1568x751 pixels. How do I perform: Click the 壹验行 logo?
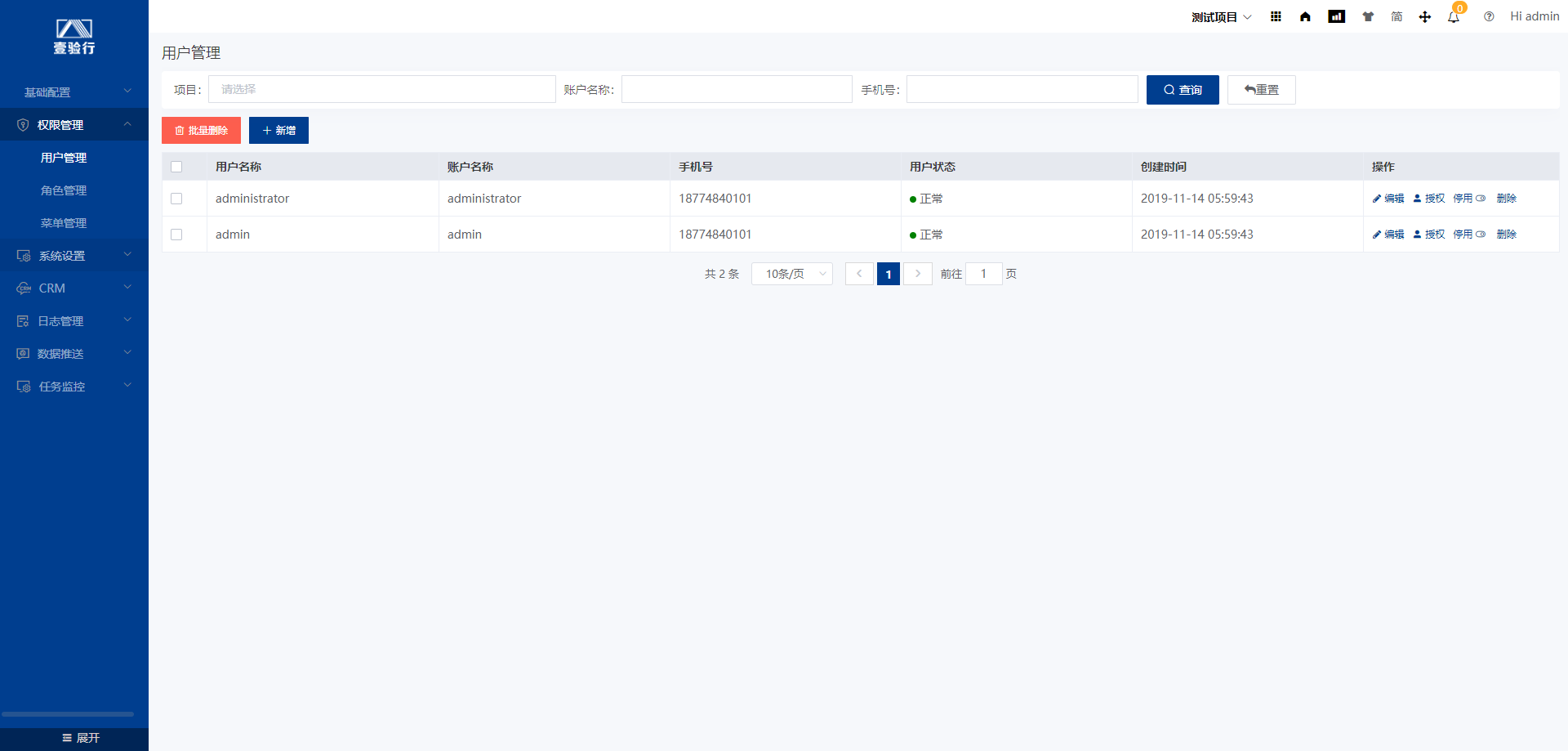coord(74,38)
